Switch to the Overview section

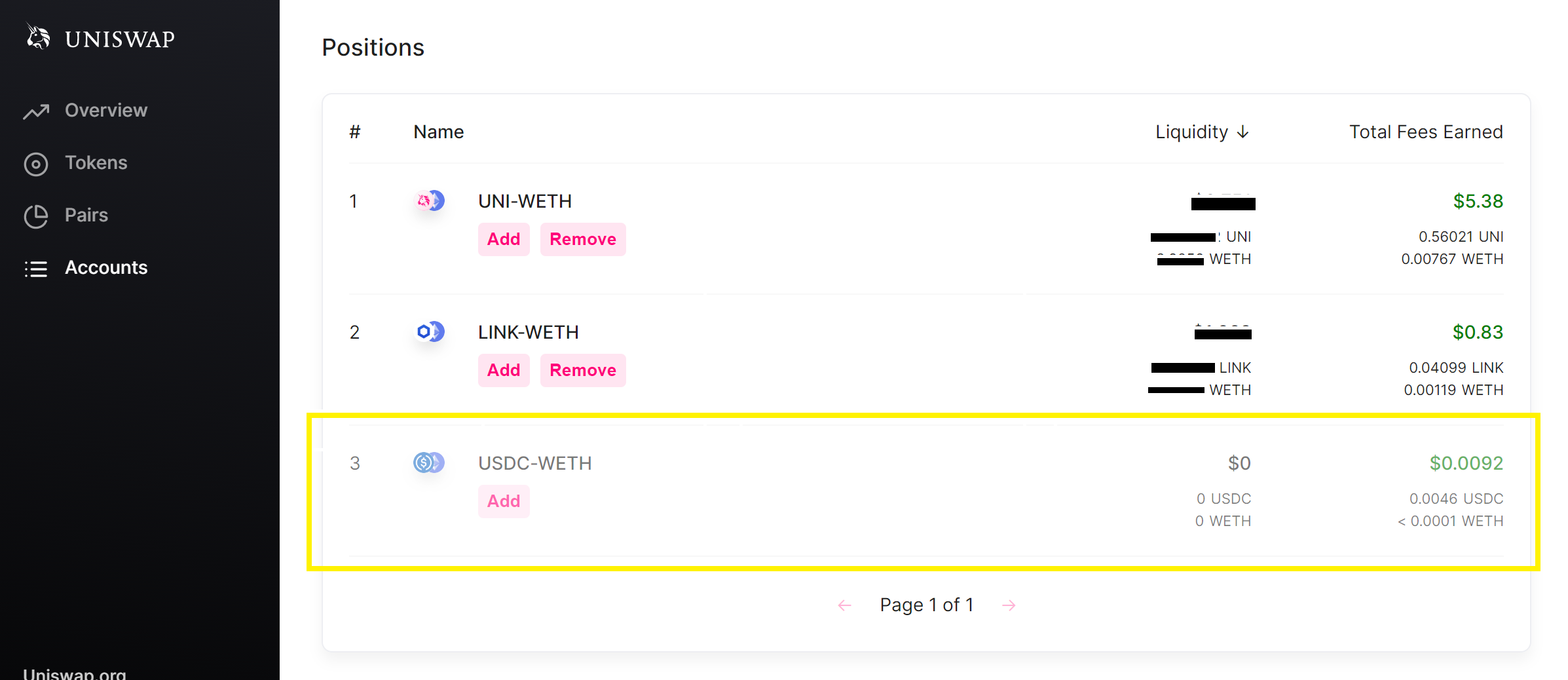coord(105,109)
